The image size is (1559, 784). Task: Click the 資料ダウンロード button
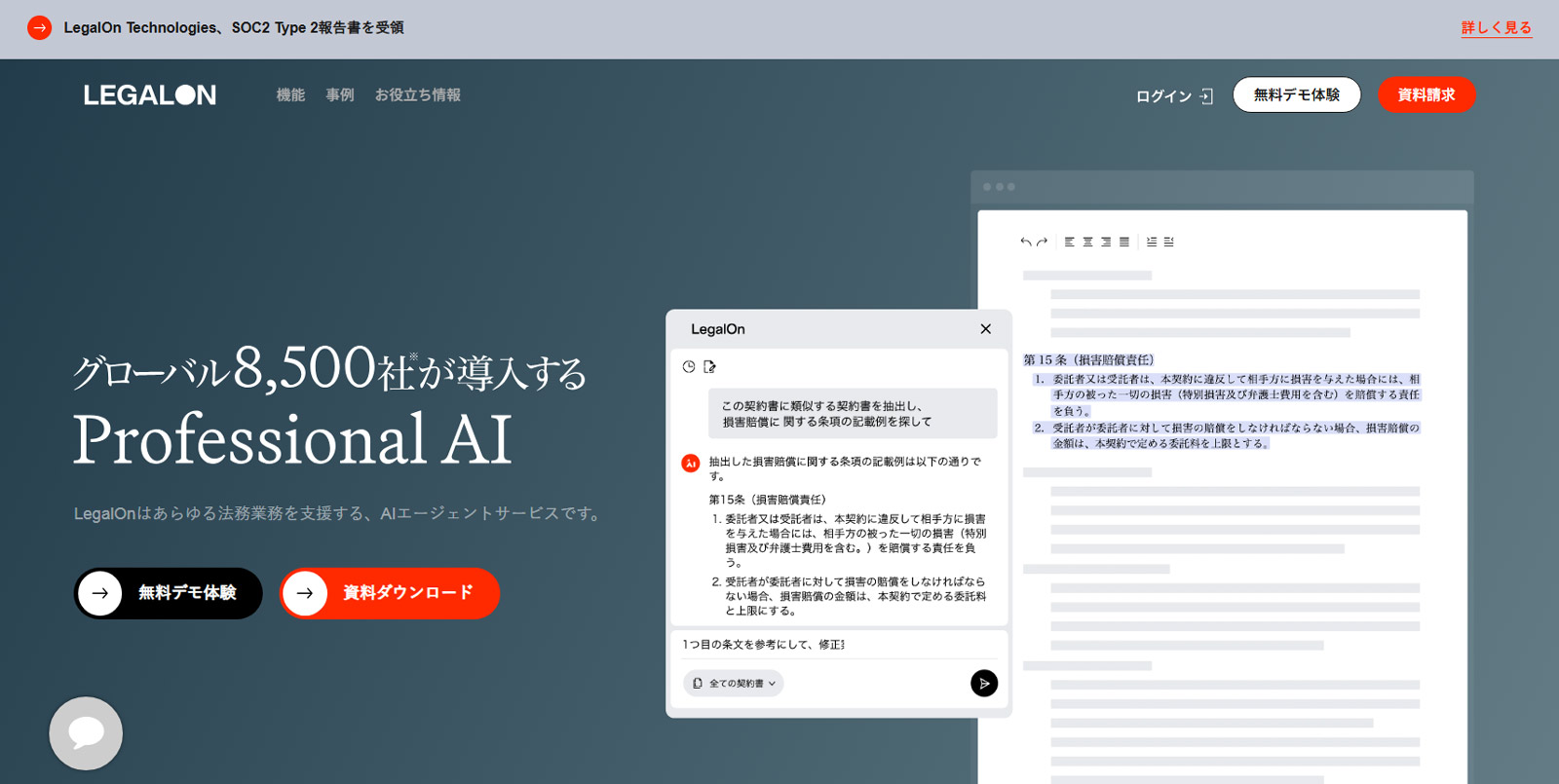[x=390, y=593]
